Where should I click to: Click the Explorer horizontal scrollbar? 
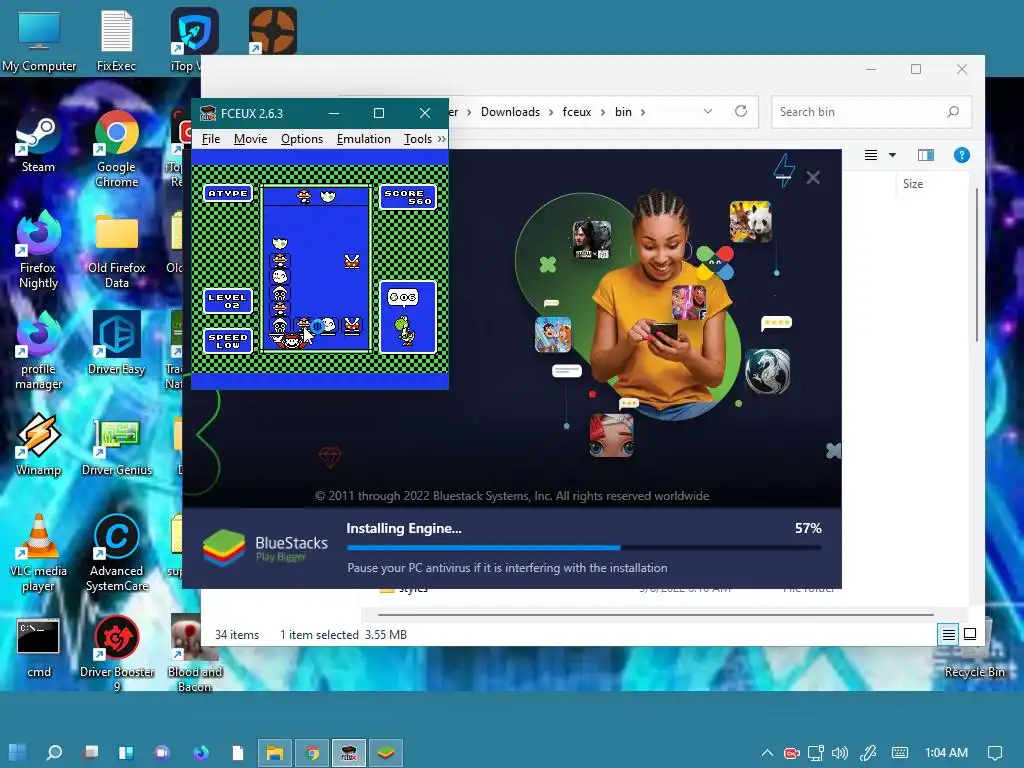(655, 615)
